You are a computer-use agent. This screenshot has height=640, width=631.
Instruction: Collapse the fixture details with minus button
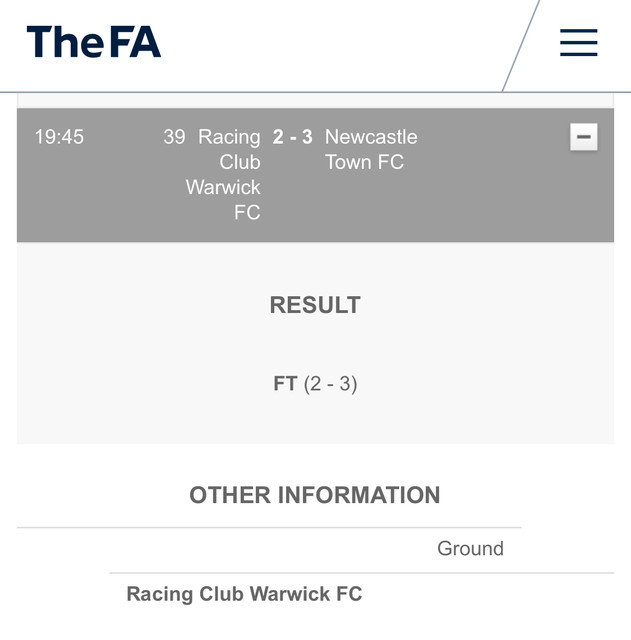coord(584,137)
